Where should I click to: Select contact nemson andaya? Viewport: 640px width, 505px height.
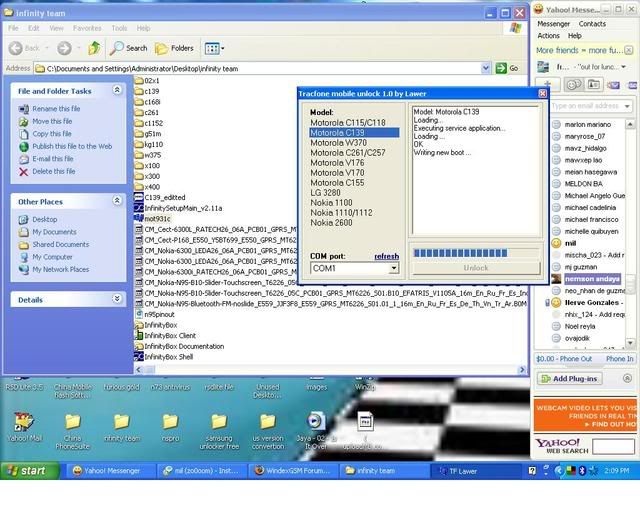[x=593, y=279]
